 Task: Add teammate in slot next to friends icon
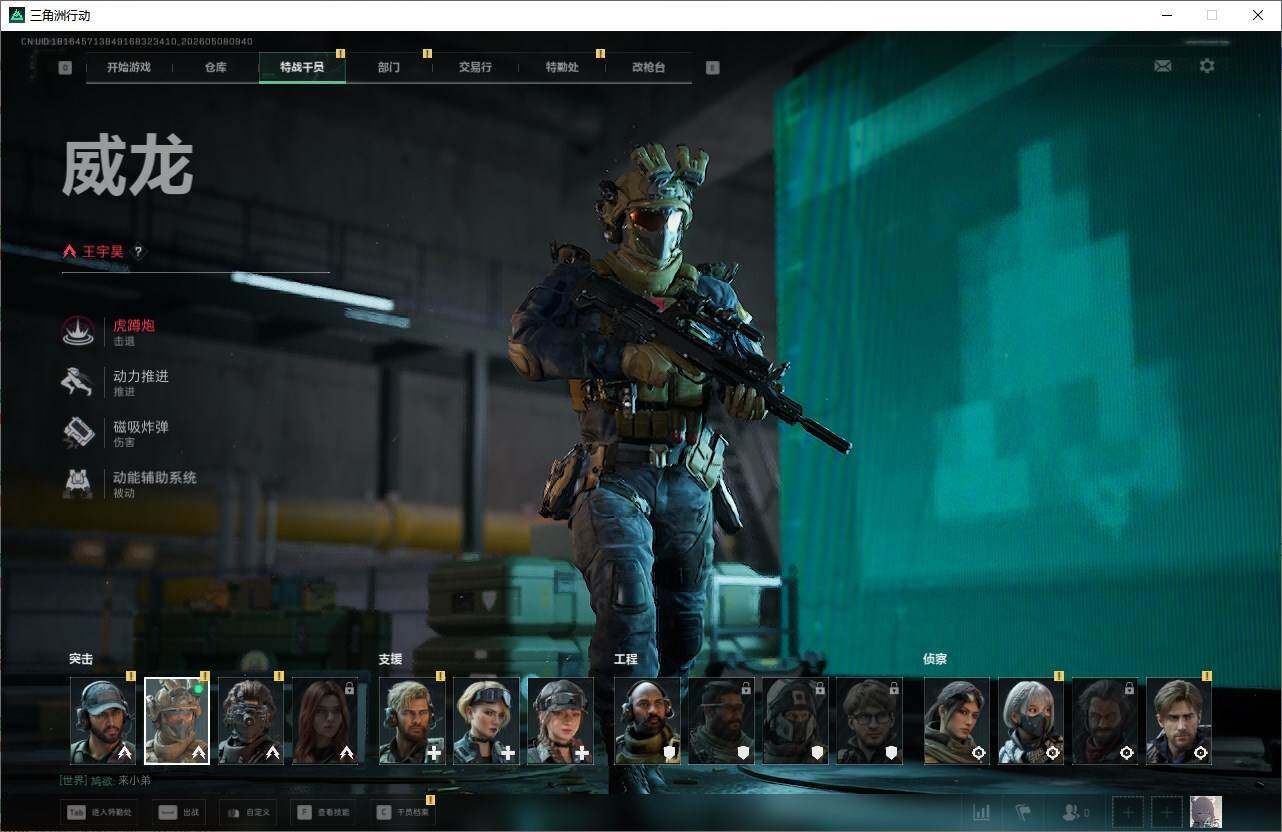(x=1128, y=813)
